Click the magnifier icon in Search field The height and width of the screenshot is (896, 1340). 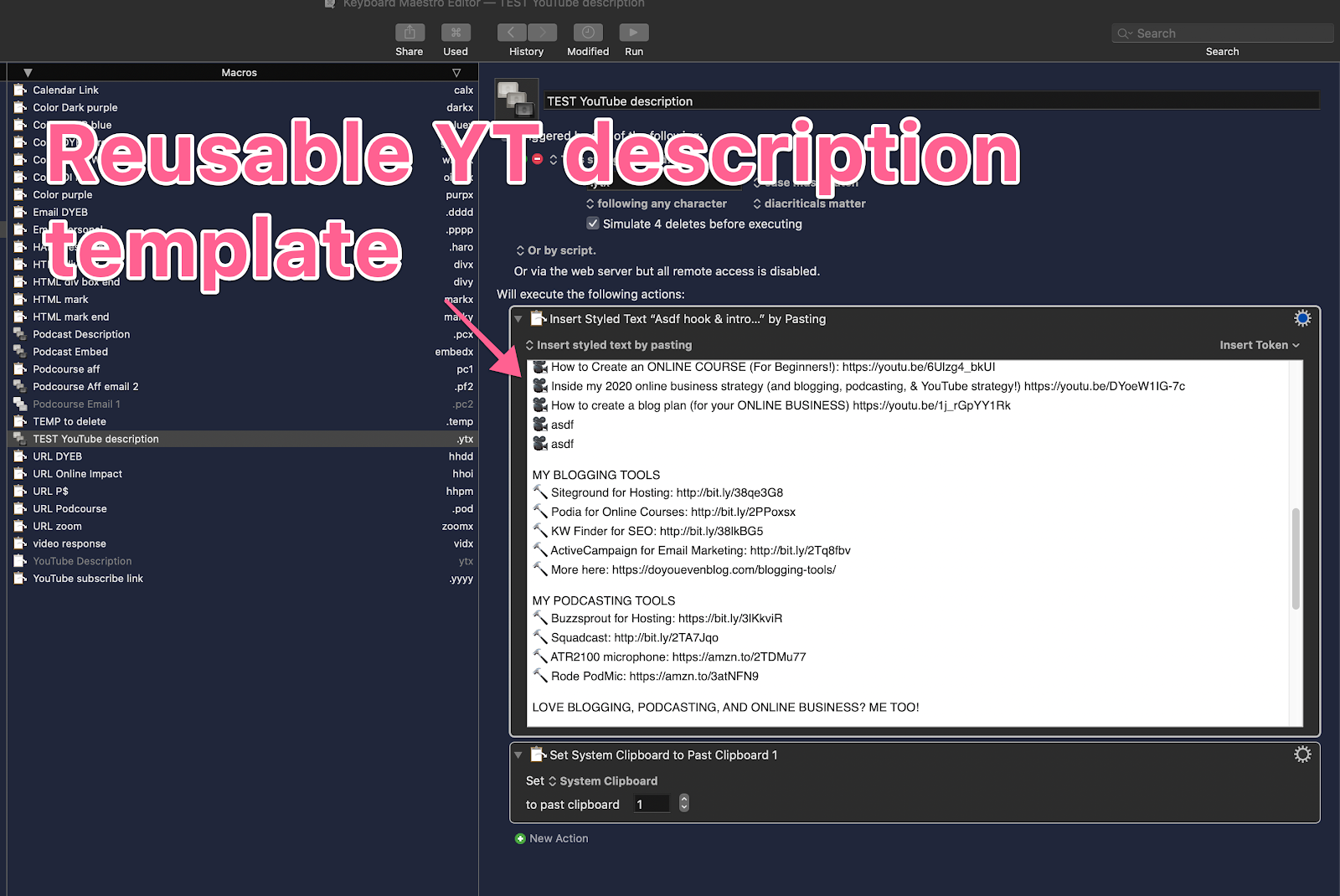pyautogui.click(x=1124, y=33)
